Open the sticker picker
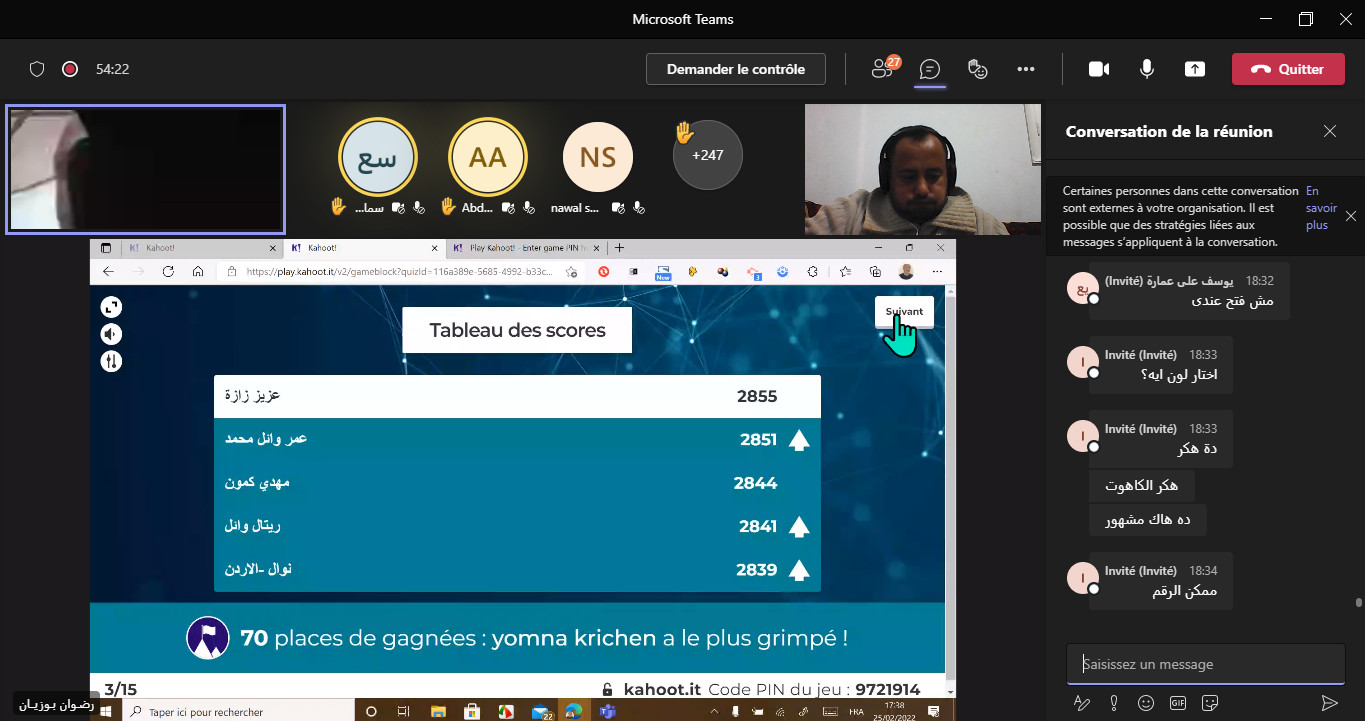Image resolution: width=1365 pixels, height=721 pixels. pos(1210,703)
